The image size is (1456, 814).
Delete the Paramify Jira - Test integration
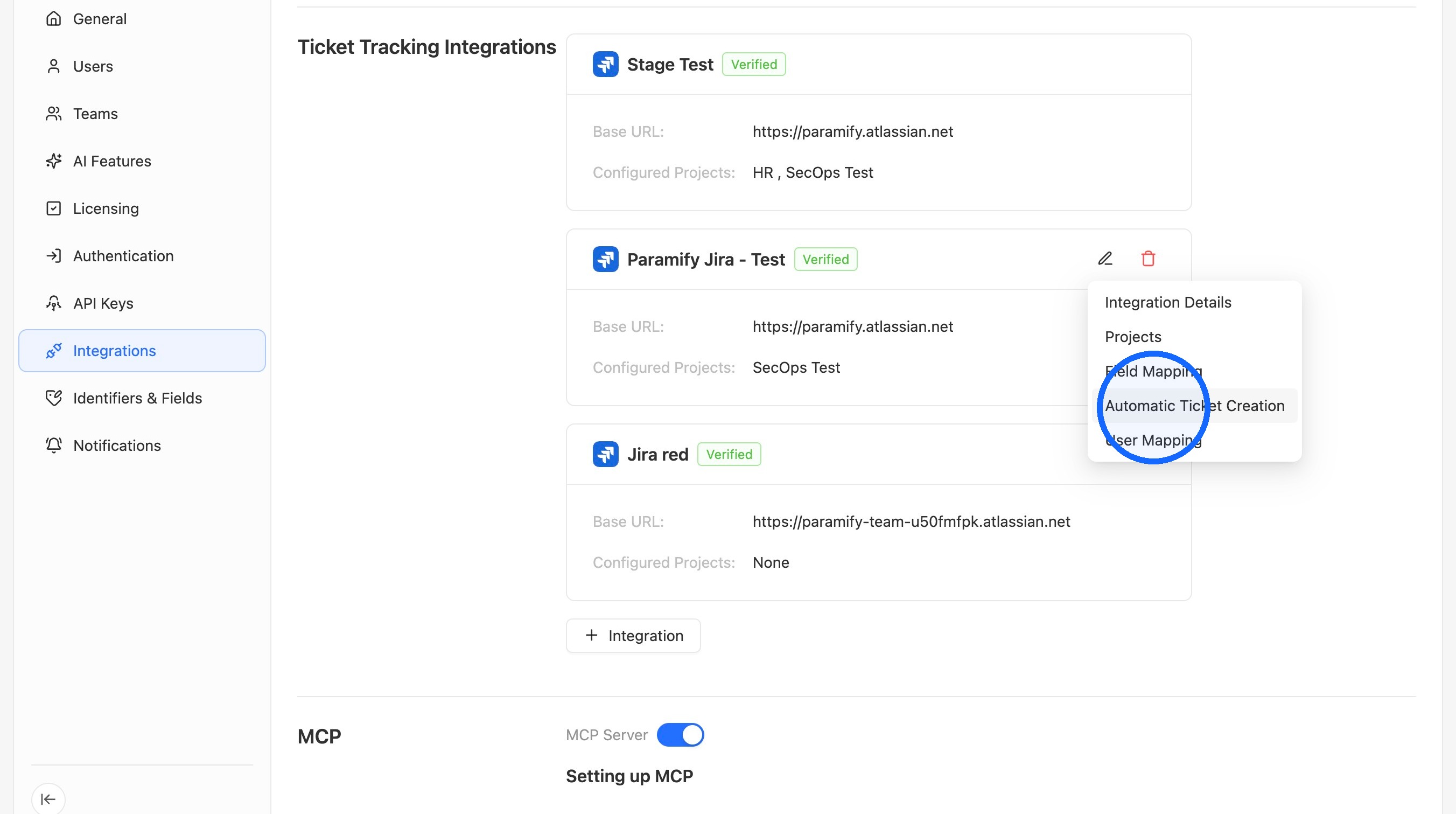click(x=1148, y=259)
